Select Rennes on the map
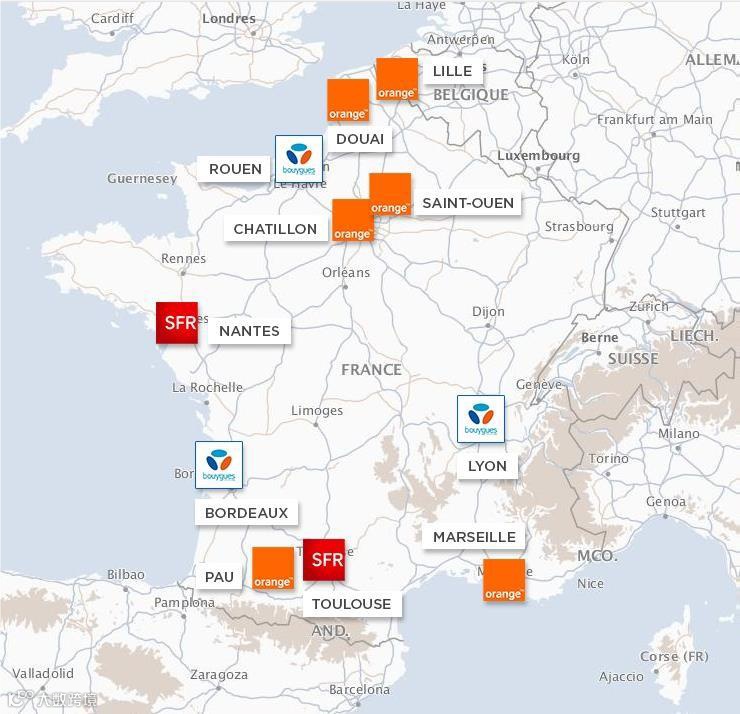 click(183, 259)
